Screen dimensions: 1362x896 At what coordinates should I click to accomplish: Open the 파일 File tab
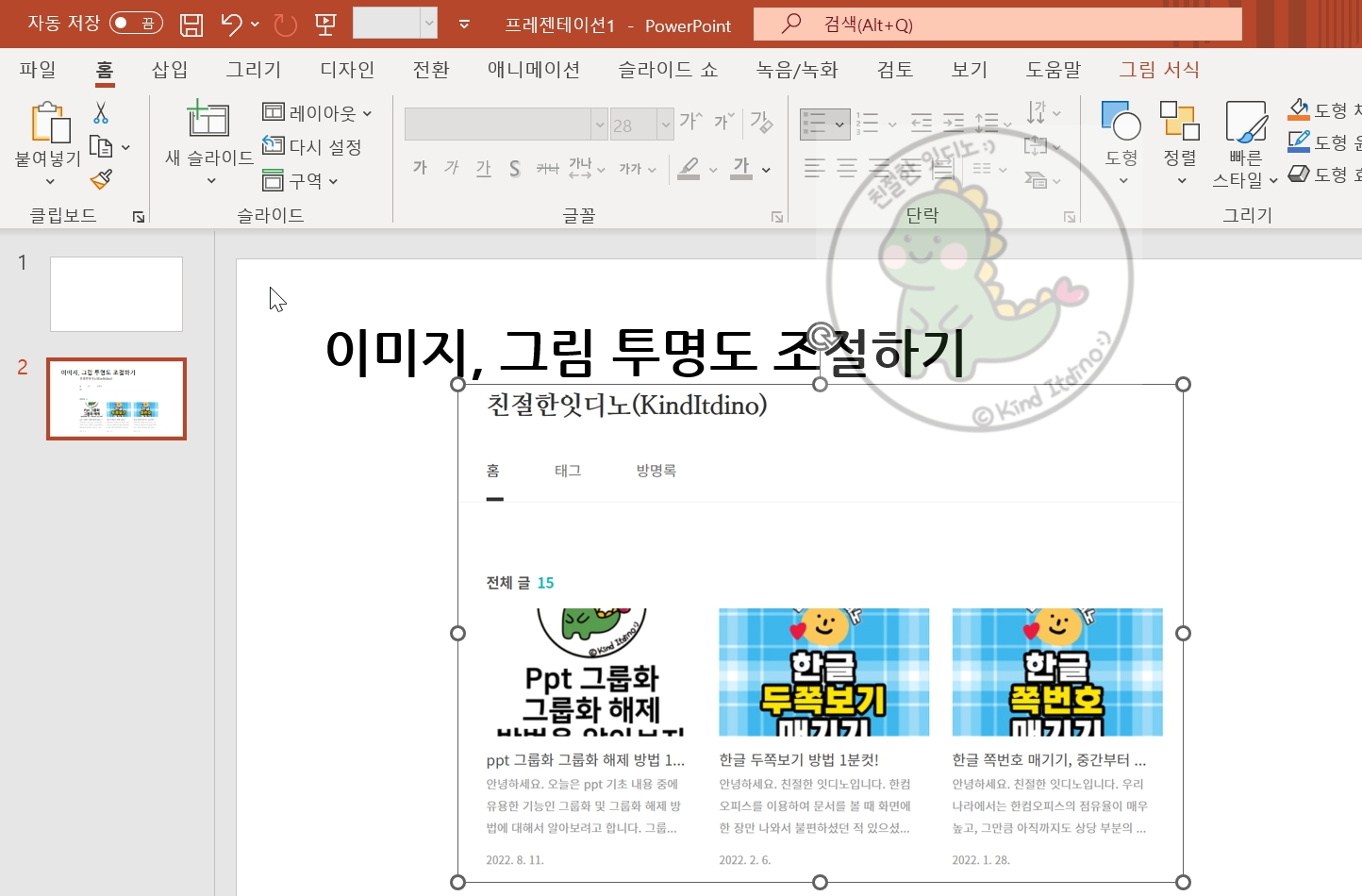pos(38,70)
